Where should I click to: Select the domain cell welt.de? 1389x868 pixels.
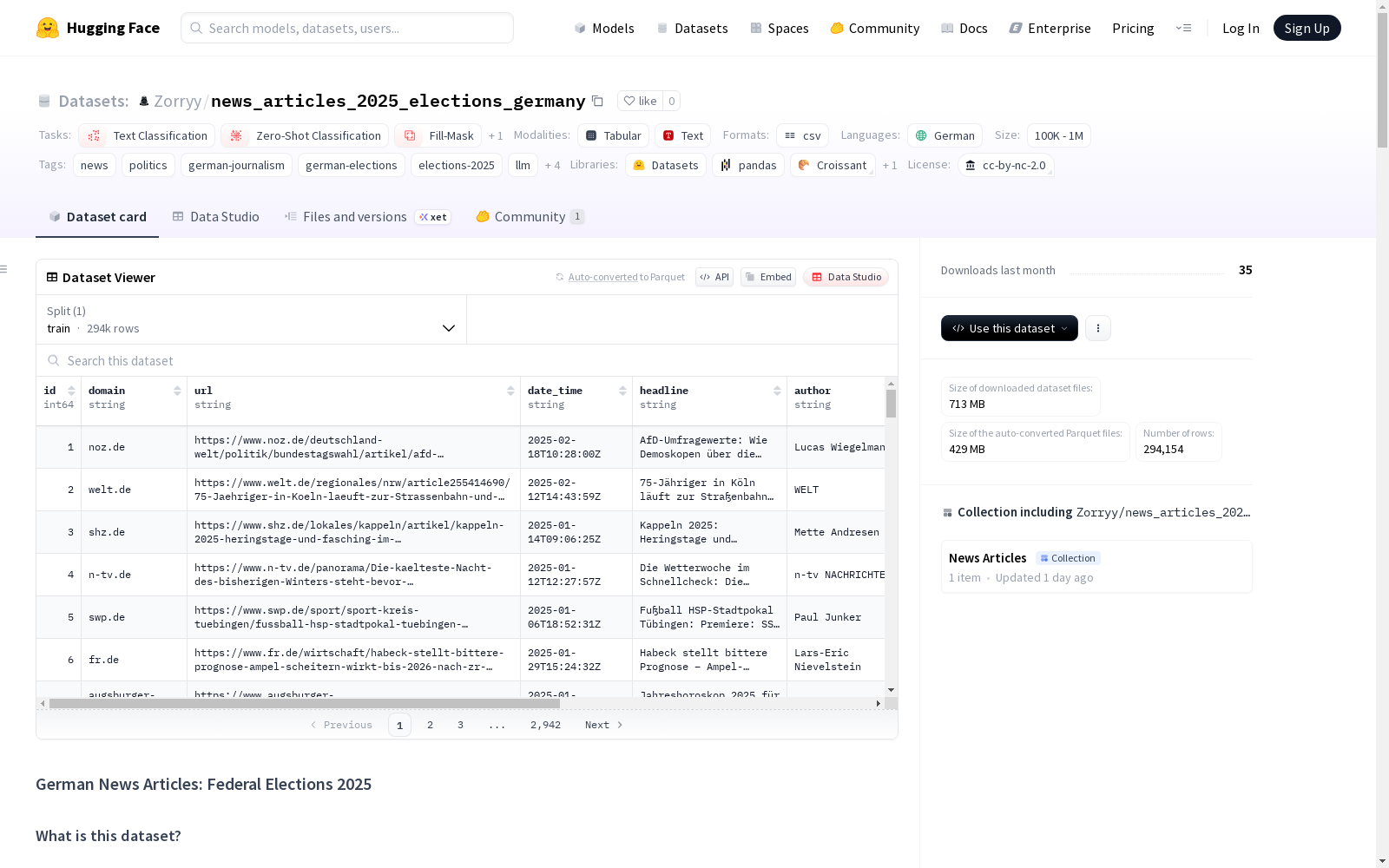(x=134, y=490)
